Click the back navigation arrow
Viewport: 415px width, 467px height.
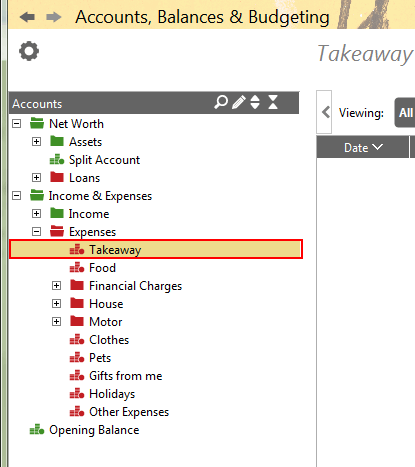tap(27, 17)
